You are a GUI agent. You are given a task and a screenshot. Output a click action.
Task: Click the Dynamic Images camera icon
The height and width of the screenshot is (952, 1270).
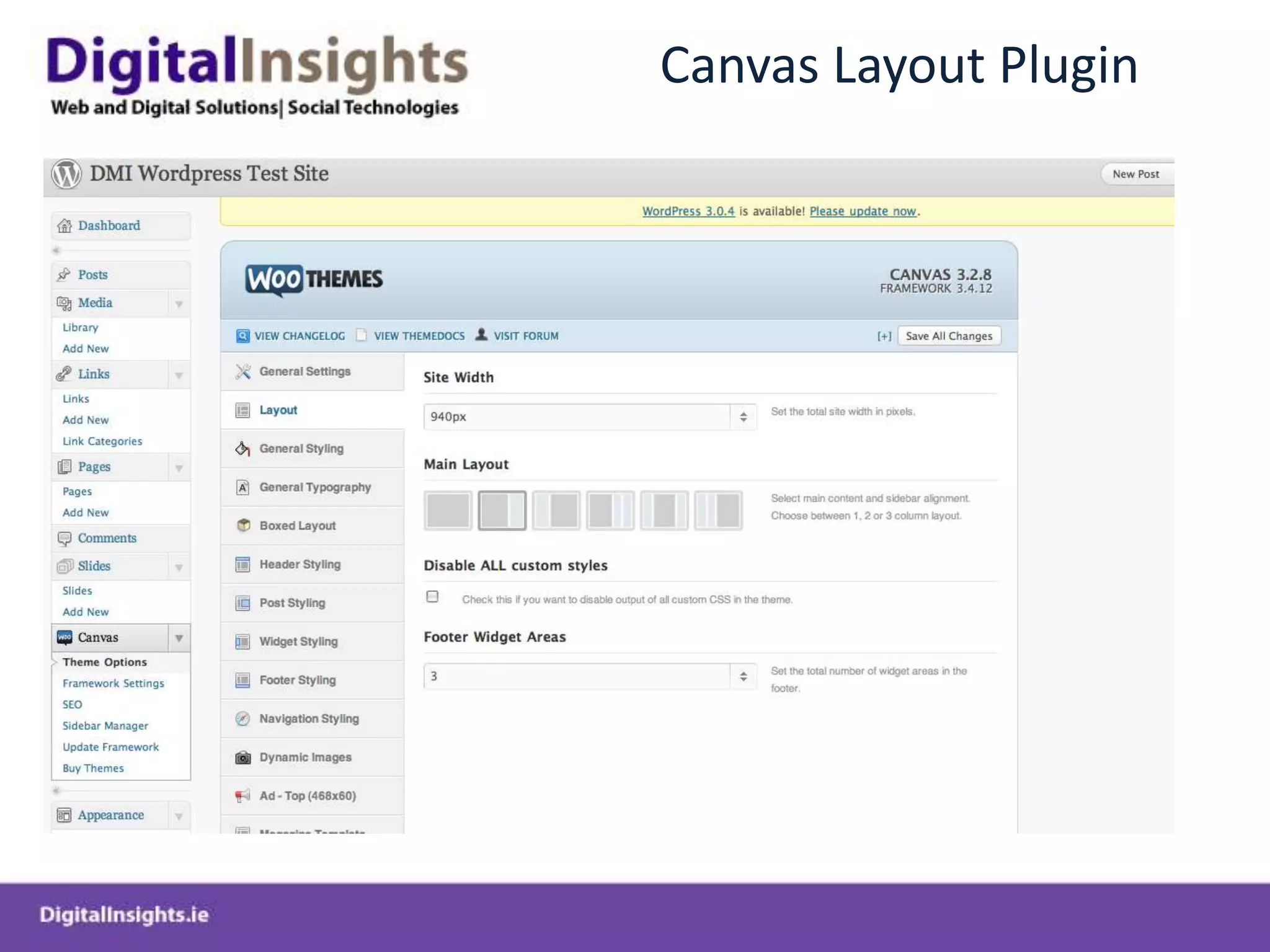click(243, 758)
